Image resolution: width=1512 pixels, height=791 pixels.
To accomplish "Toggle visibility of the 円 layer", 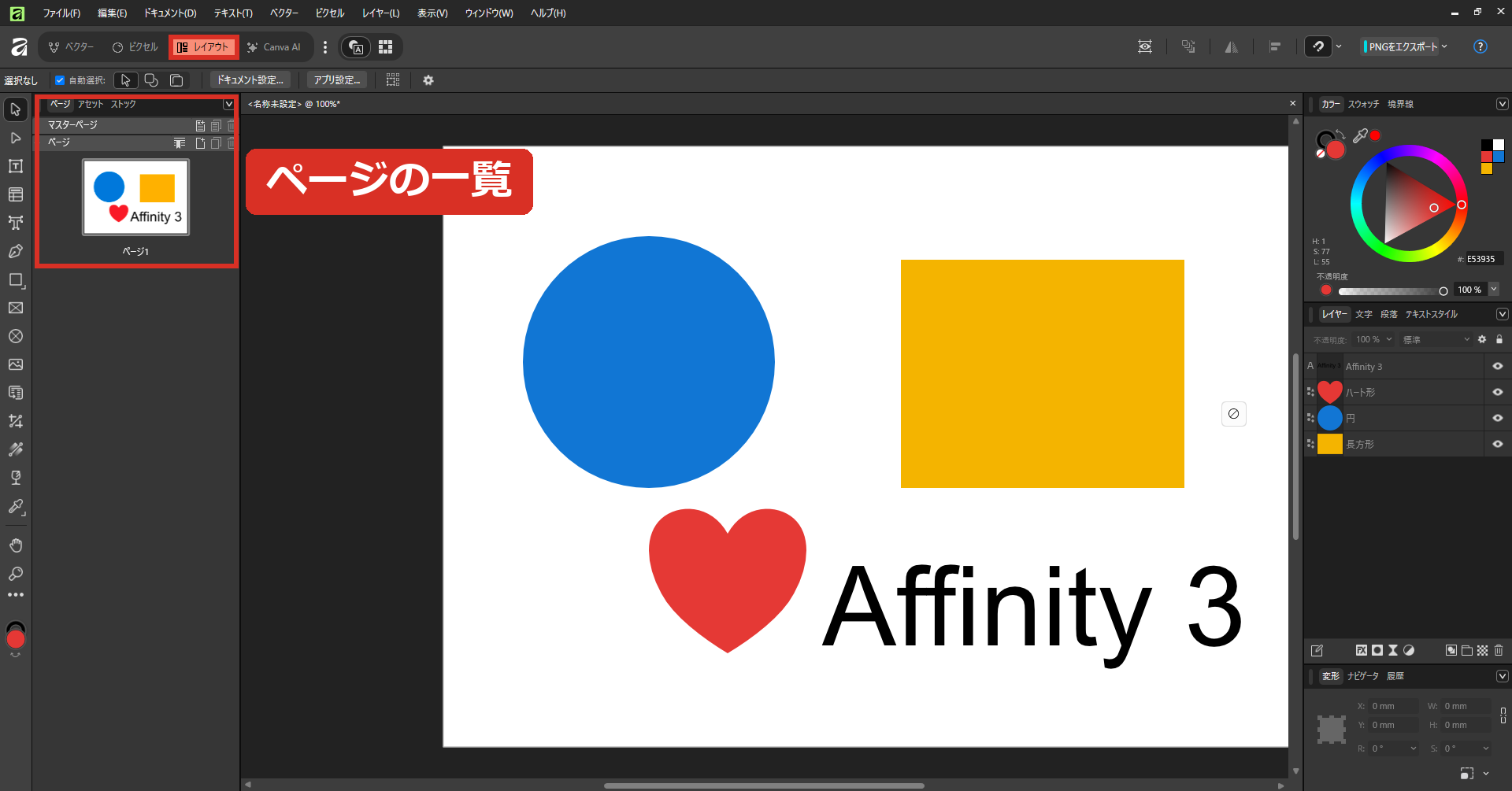I will [1498, 418].
